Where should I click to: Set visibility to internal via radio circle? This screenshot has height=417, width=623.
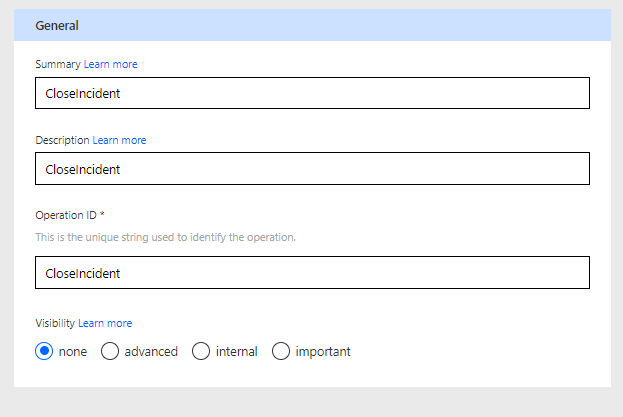201,351
